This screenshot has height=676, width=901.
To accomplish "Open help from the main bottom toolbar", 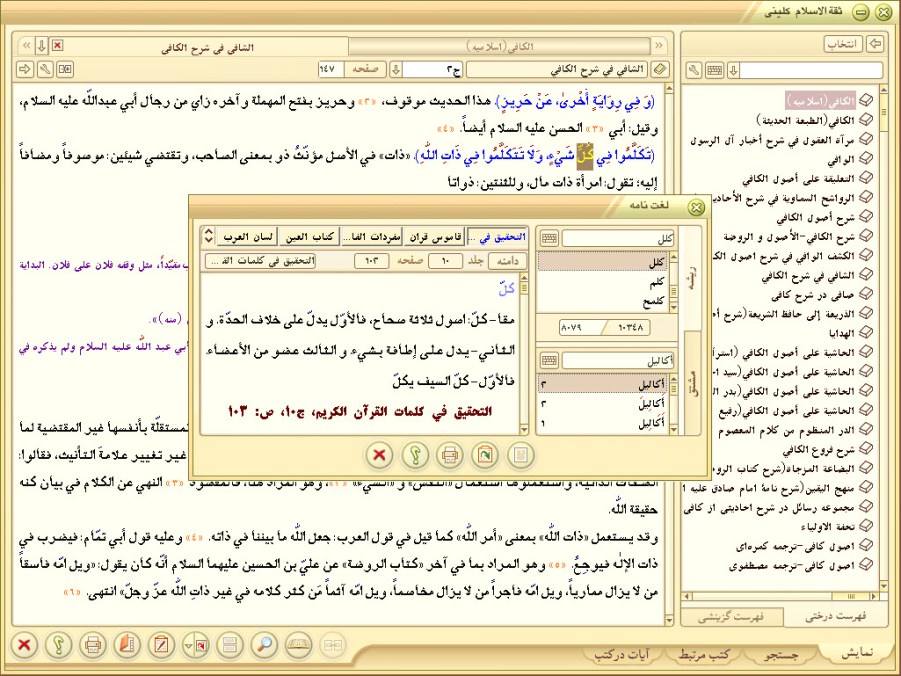I will coord(59,644).
